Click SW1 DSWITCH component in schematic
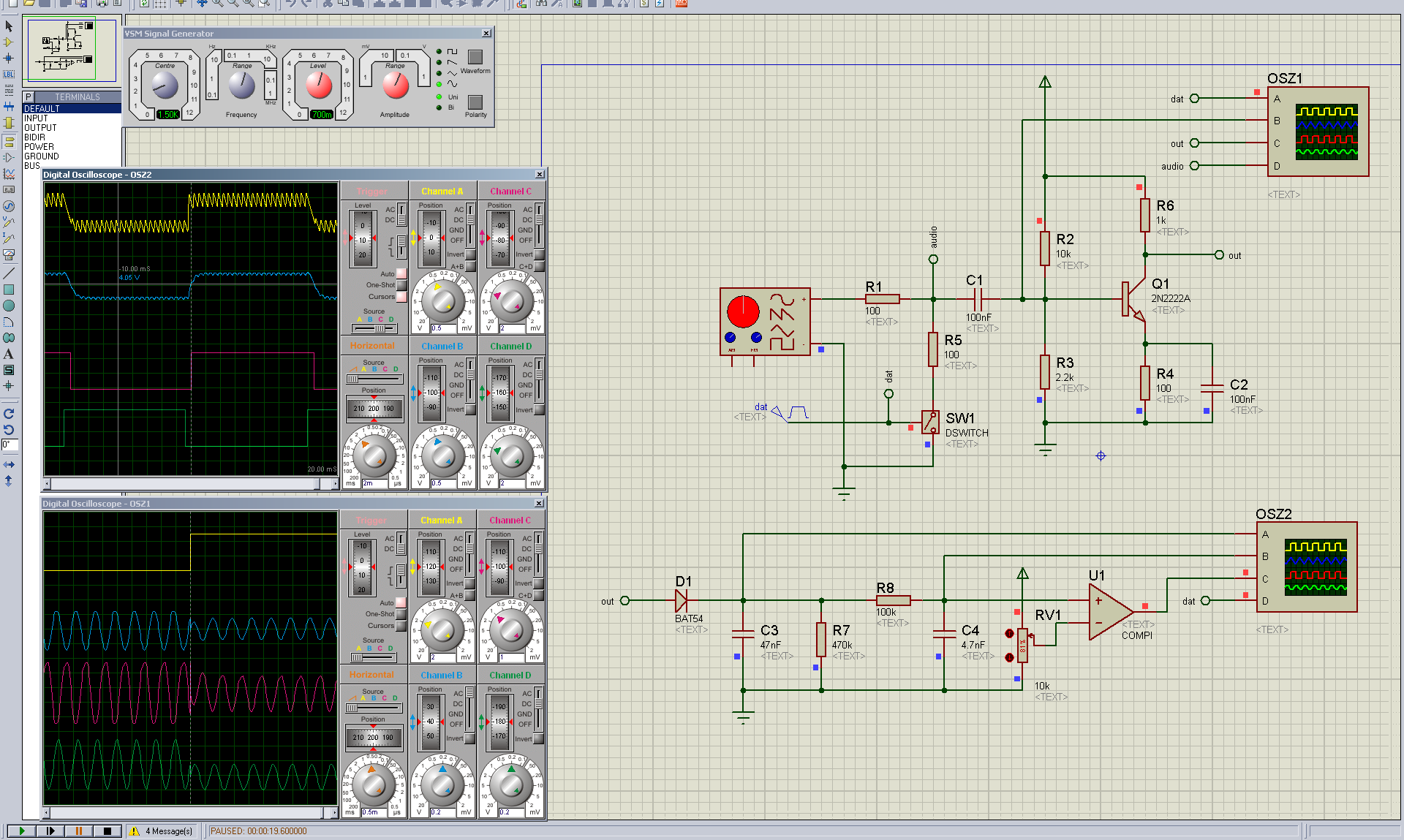The width and height of the screenshot is (1404, 840). [x=930, y=422]
